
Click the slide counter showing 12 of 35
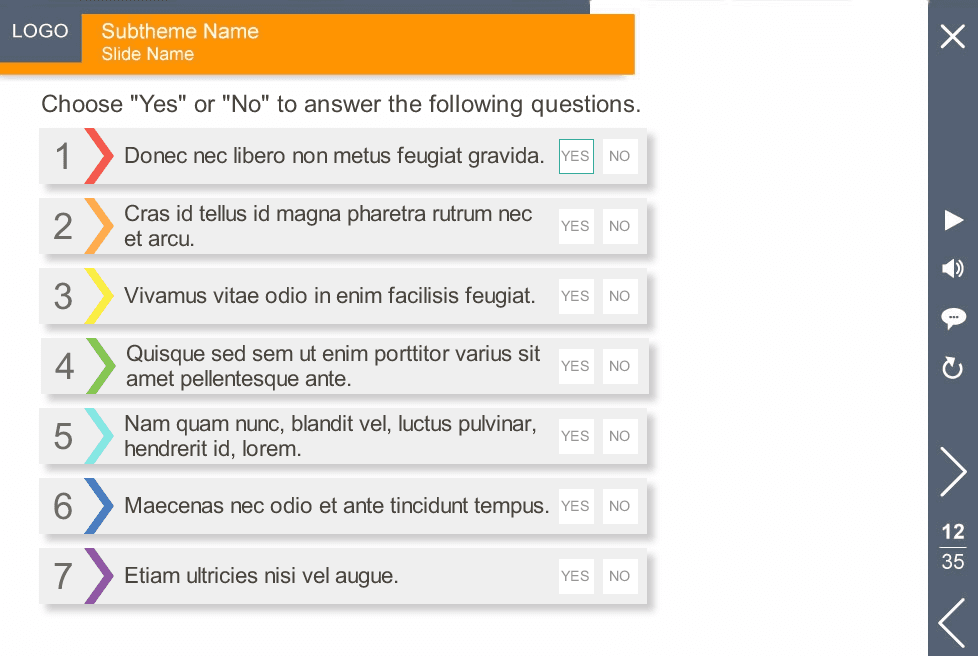click(x=953, y=547)
